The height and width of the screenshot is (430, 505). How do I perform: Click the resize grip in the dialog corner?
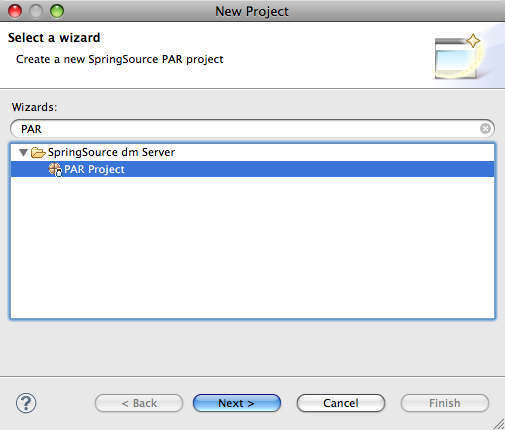pyautogui.click(x=499, y=424)
